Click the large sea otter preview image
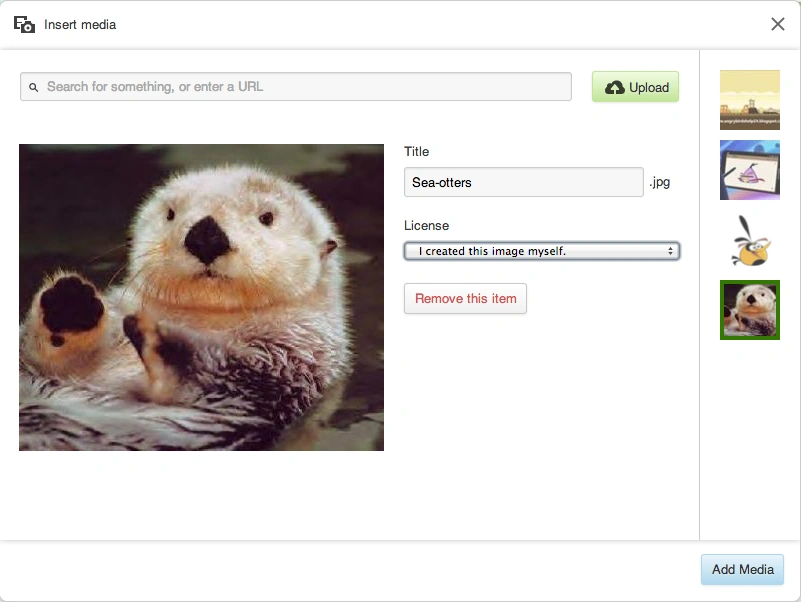The height and width of the screenshot is (602, 801). click(x=201, y=297)
